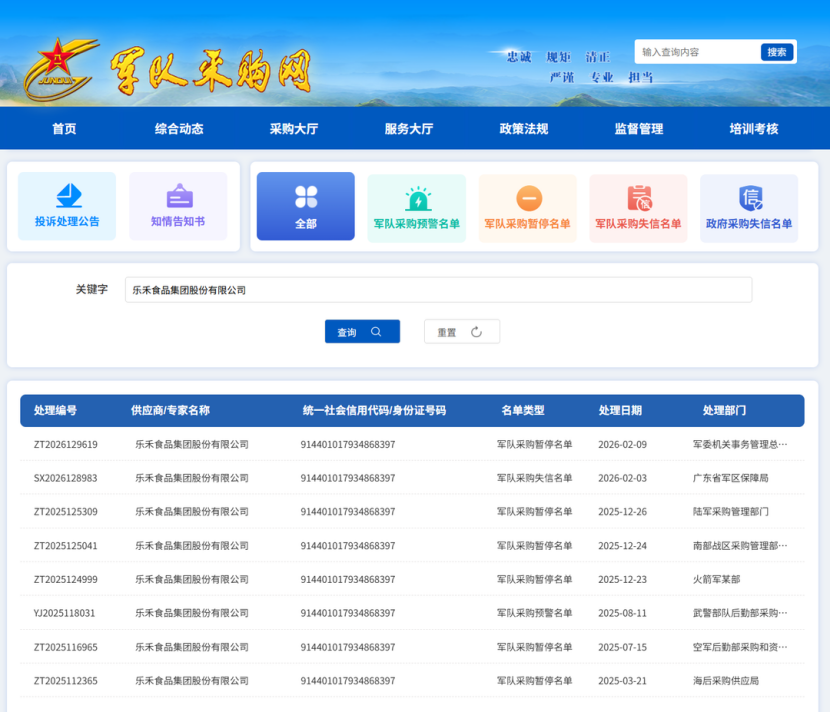Open 投诉处理公告 icon tile
The image size is (830, 712).
pyautogui.click(x=67, y=206)
